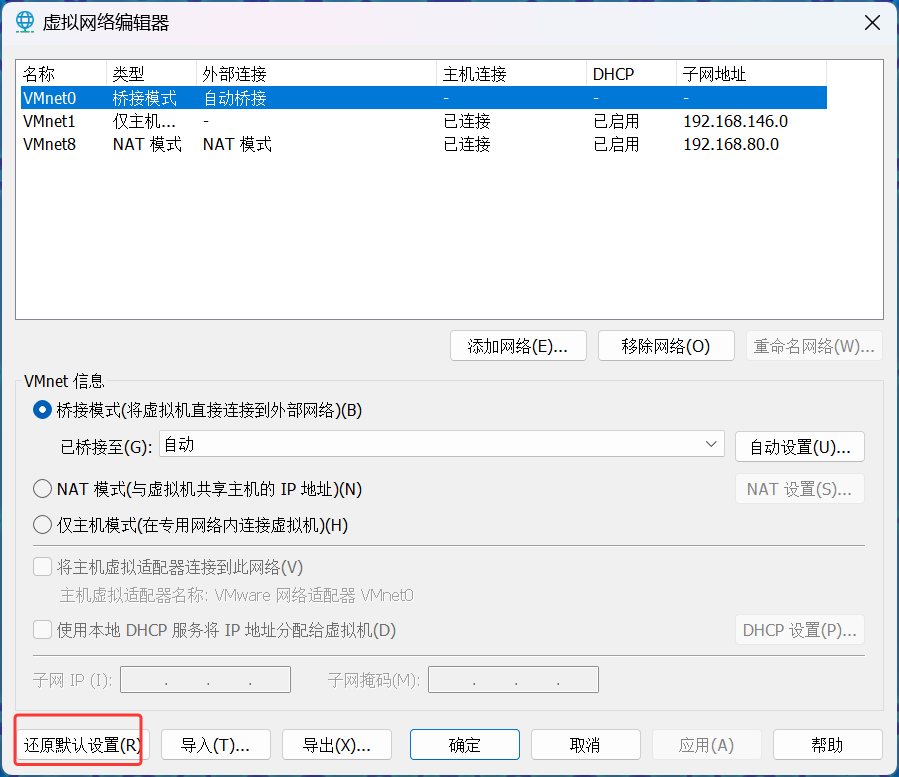Click the 子网 IP input field
Screen dimensions: 899x777
[205, 680]
